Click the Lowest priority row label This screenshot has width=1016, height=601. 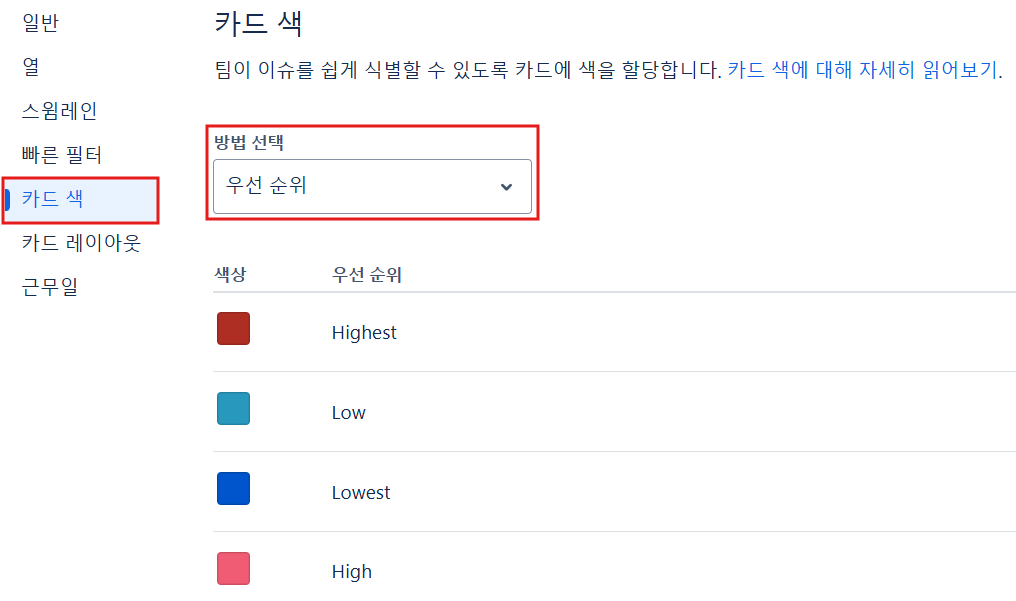(x=361, y=493)
